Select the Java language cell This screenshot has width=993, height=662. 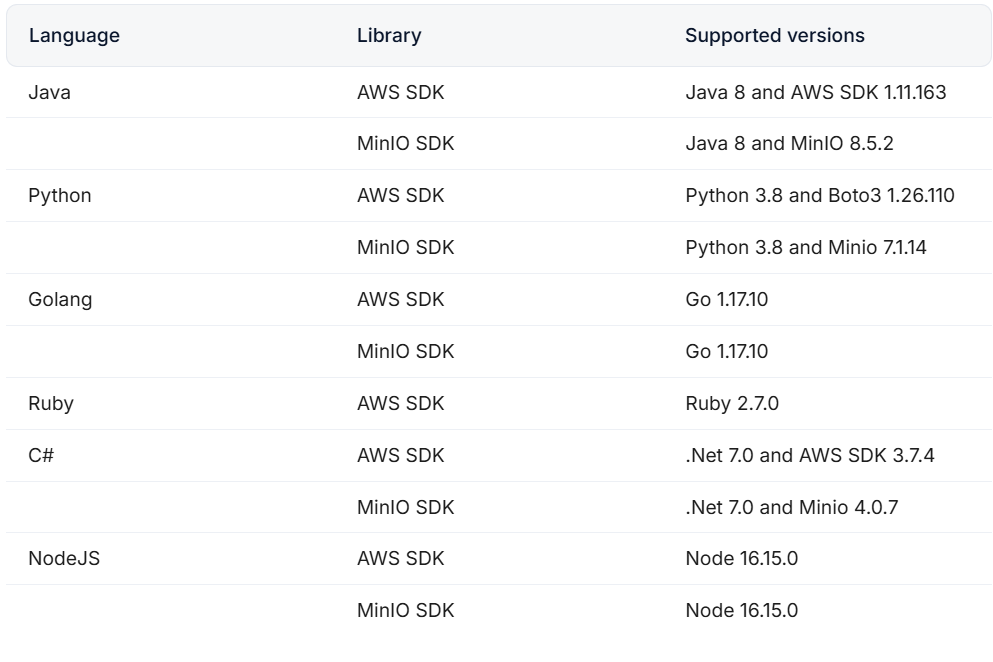(x=50, y=92)
